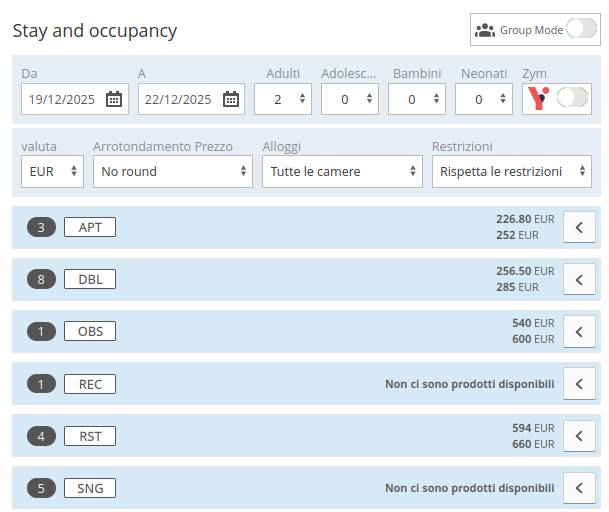Expand the DBL row chevron
The height and width of the screenshot is (512, 609).
coord(579,279)
